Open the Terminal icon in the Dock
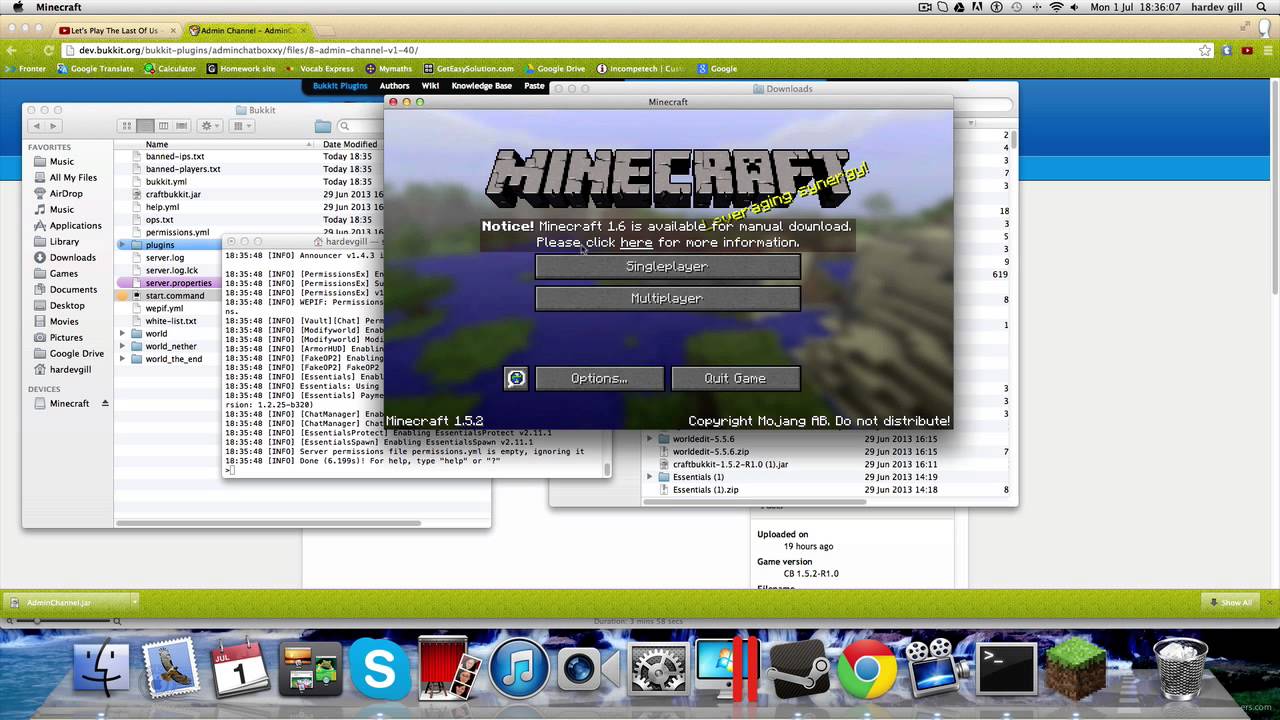This screenshot has width=1280, height=720. 1006,669
